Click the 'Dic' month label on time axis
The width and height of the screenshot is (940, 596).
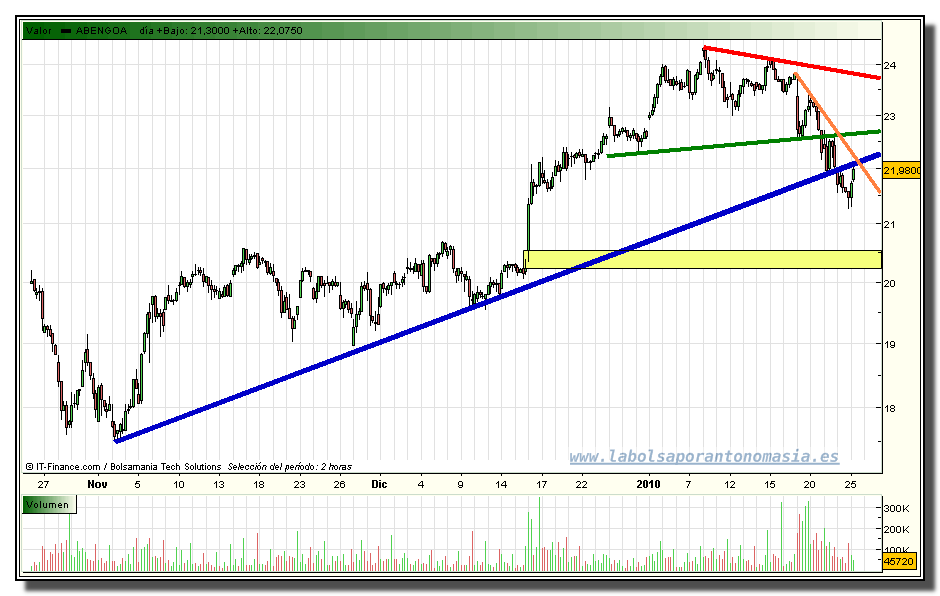[379, 484]
